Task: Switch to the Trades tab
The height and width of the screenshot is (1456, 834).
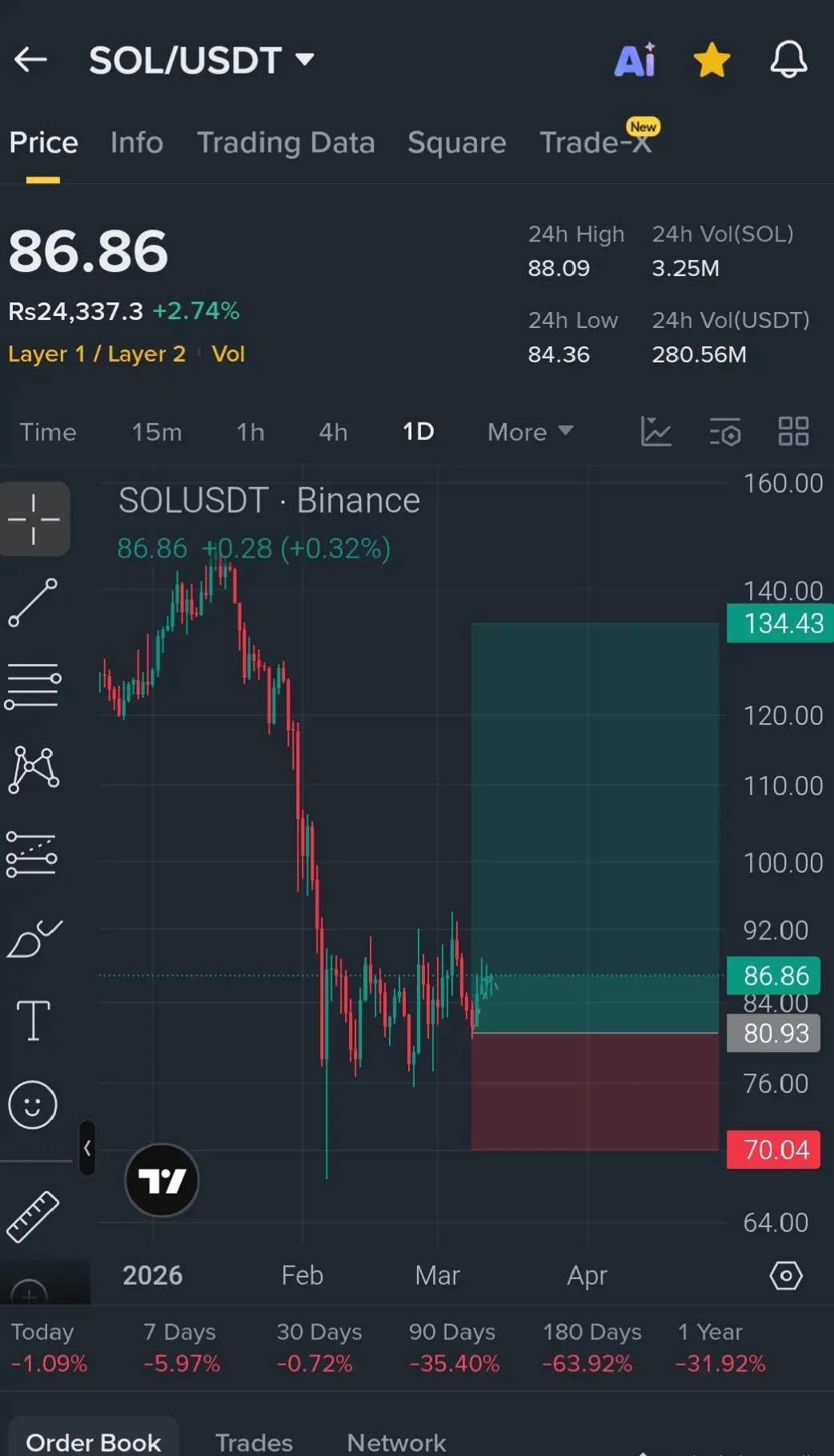Action: pos(254,1442)
